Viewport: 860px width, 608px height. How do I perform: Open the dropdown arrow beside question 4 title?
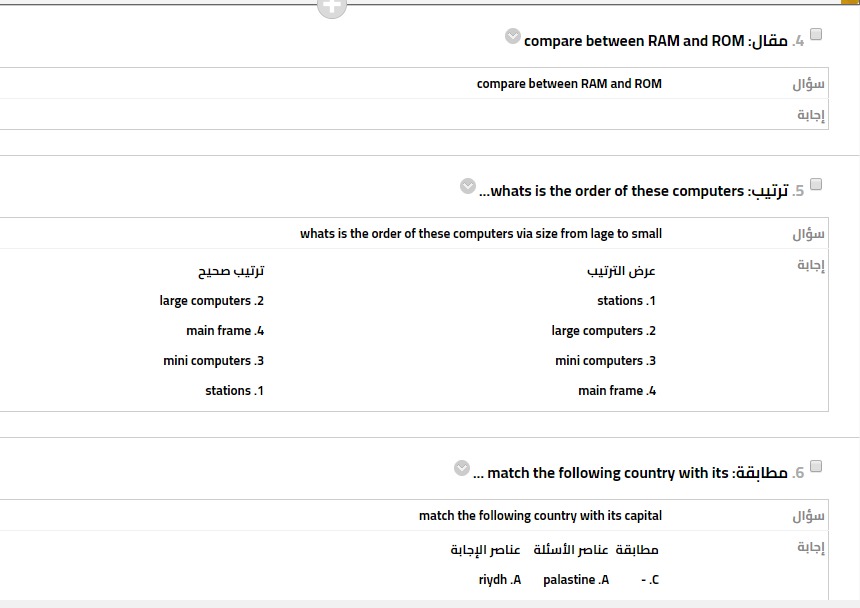[x=513, y=37]
